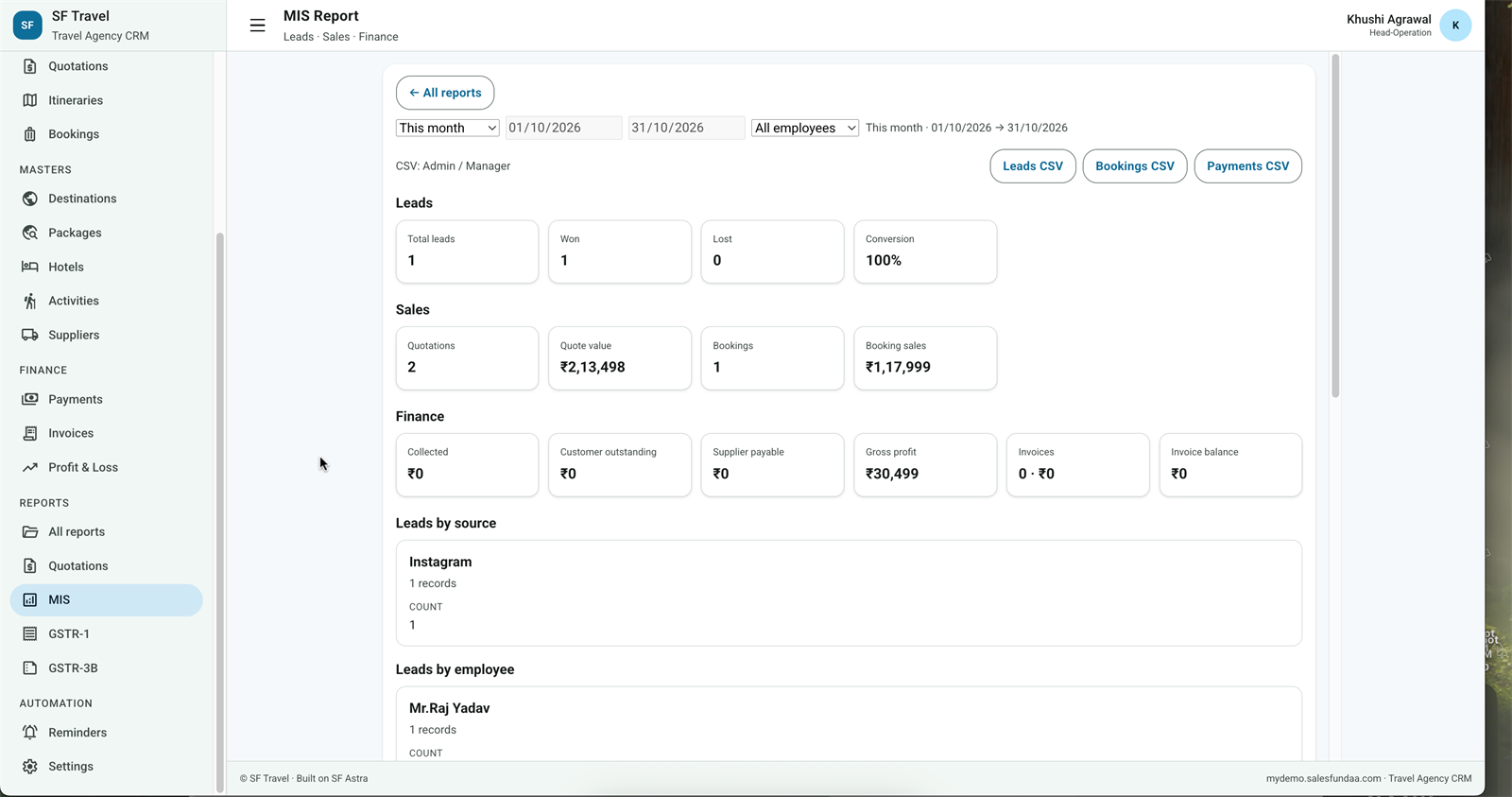Click the Activities hiker icon

pos(30,301)
